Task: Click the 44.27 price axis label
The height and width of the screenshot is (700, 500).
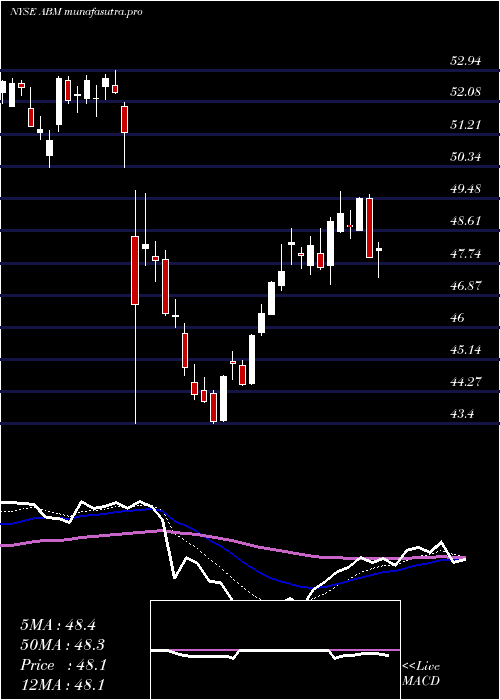Action: coord(465,382)
